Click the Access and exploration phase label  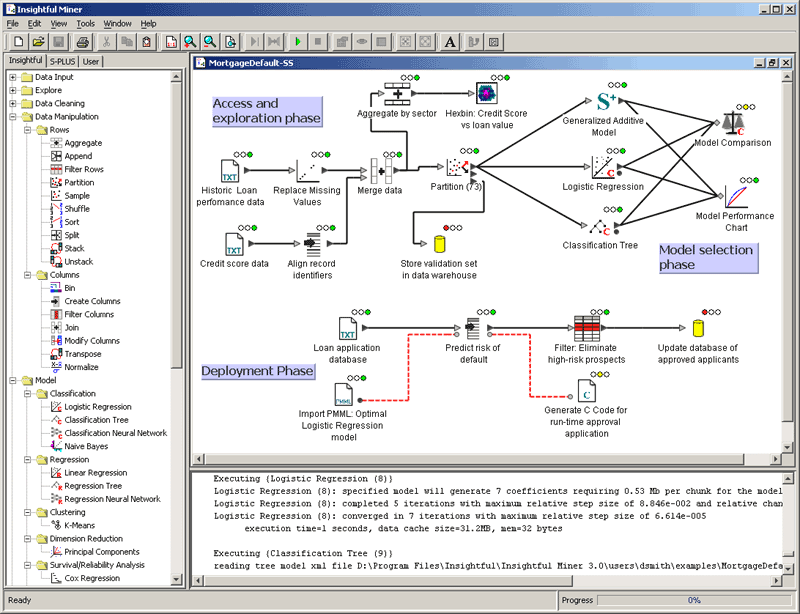coord(267,111)
